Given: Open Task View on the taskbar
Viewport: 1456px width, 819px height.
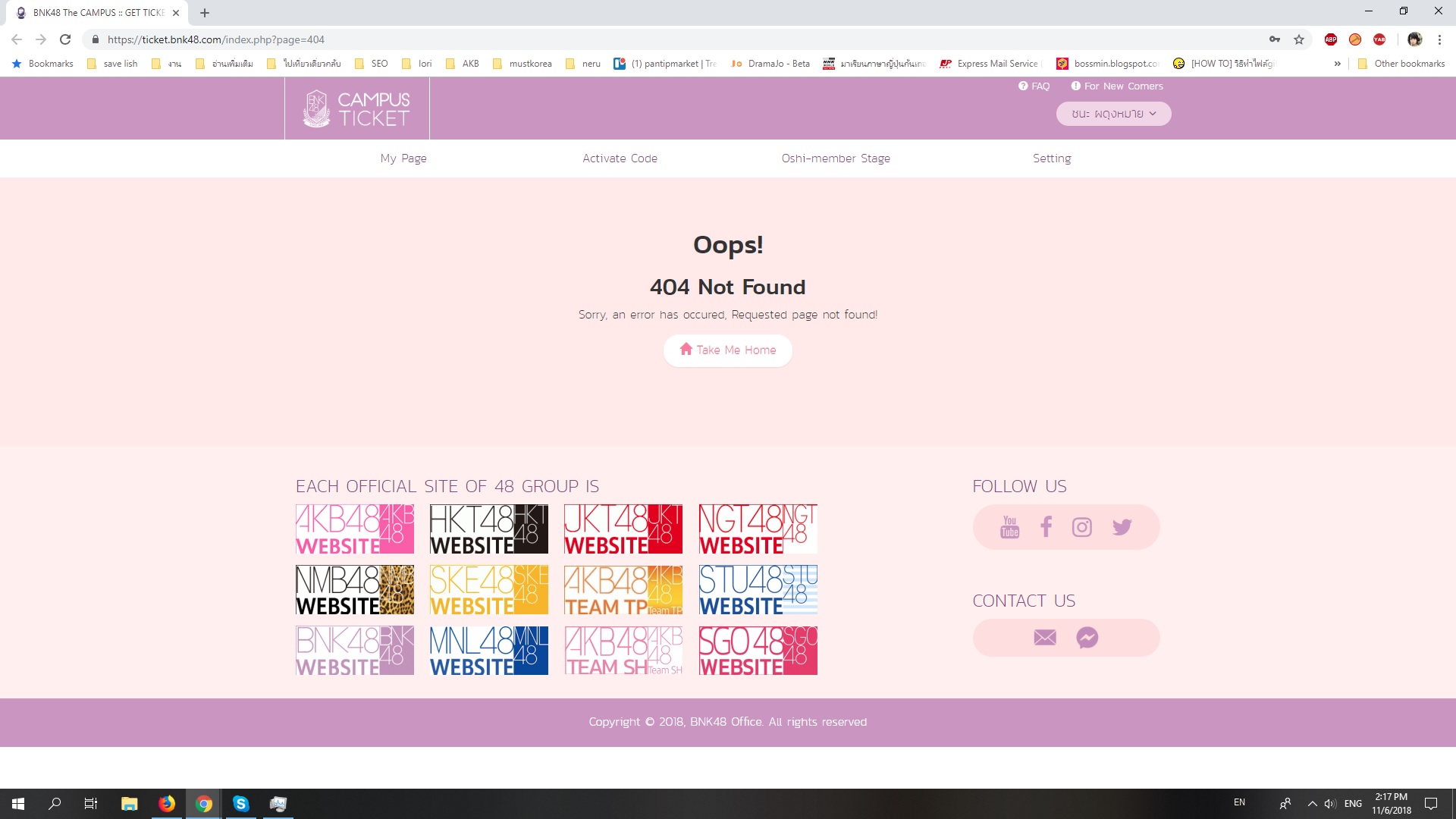Looking at the screenshot, I should (91, 804).
